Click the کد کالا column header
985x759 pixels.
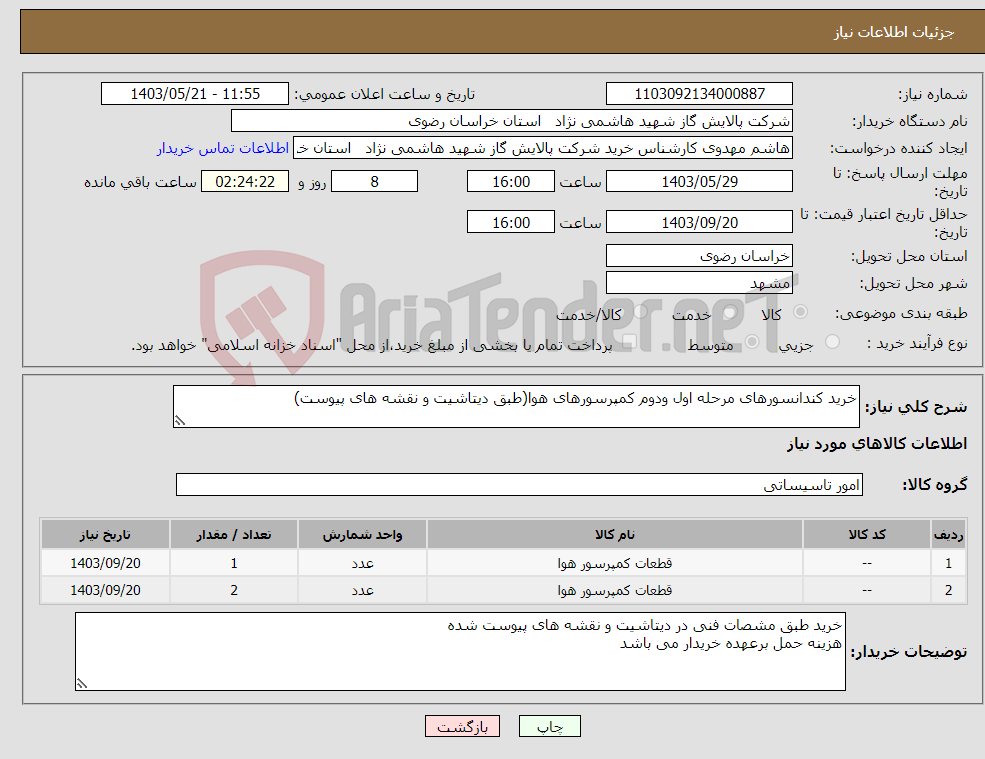click(867, 534)
